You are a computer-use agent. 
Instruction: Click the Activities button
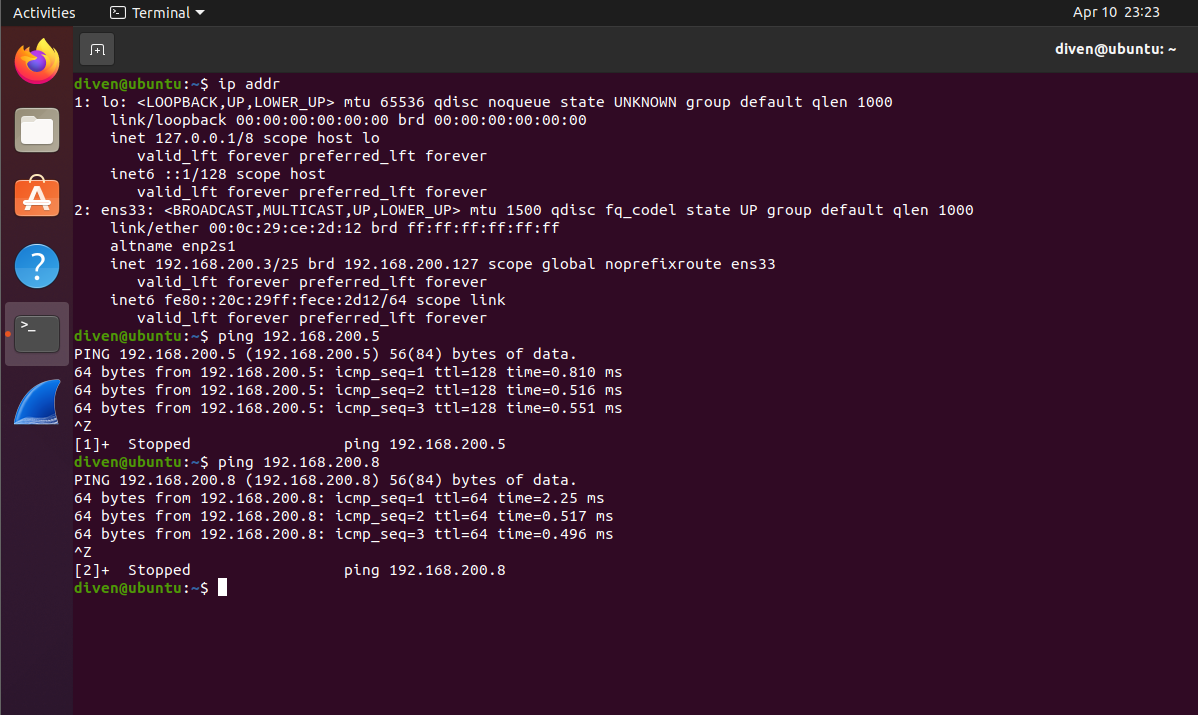point(44,13)
